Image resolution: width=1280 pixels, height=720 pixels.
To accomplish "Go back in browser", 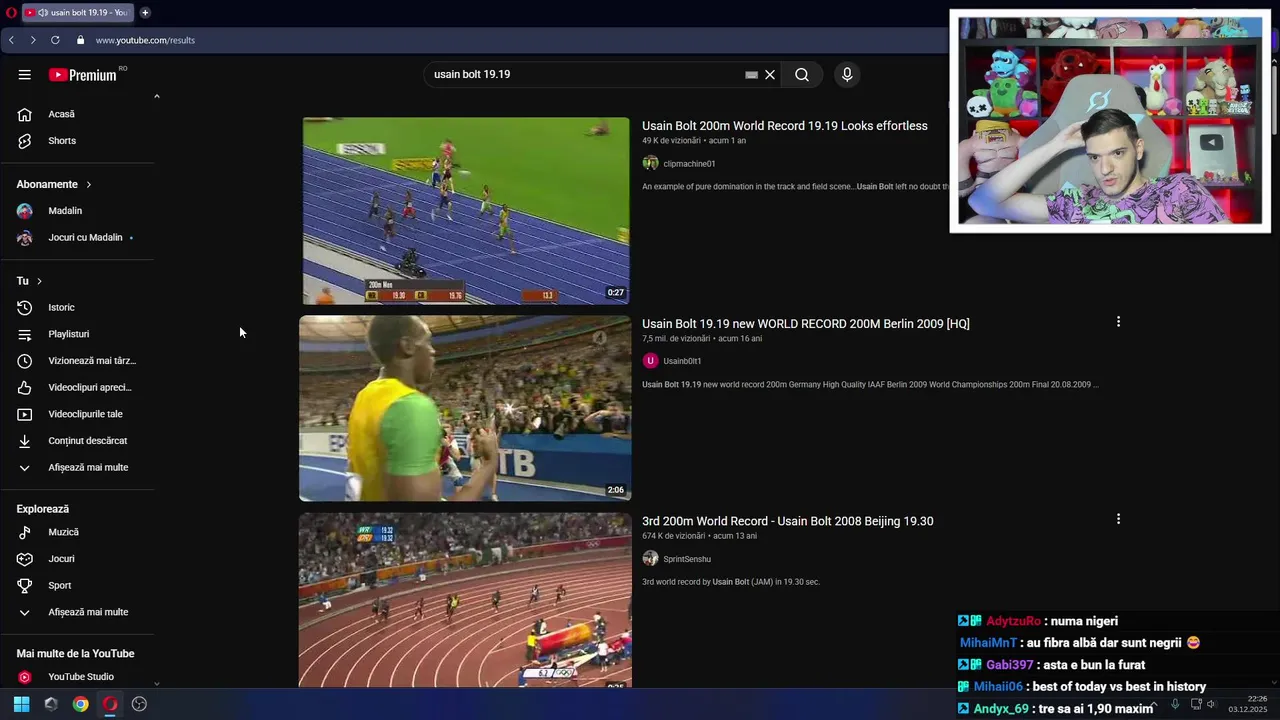I will (x=11, y=40).
